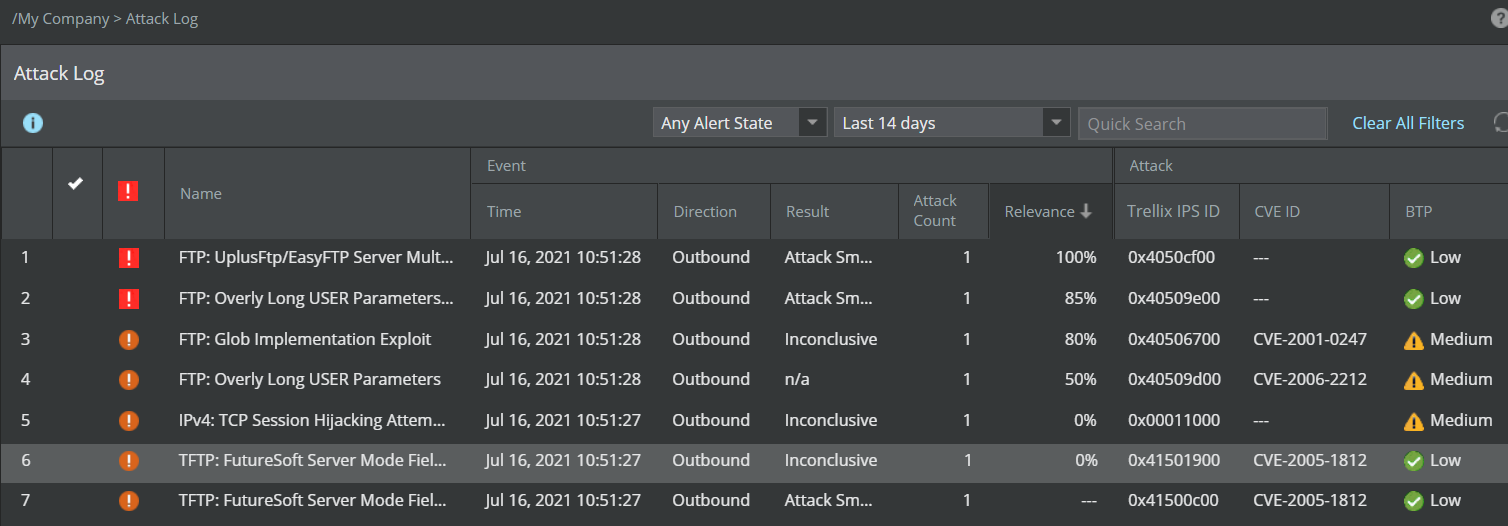
Task: Click orange severity icon in row 6
Action: (x=128, y=460)
